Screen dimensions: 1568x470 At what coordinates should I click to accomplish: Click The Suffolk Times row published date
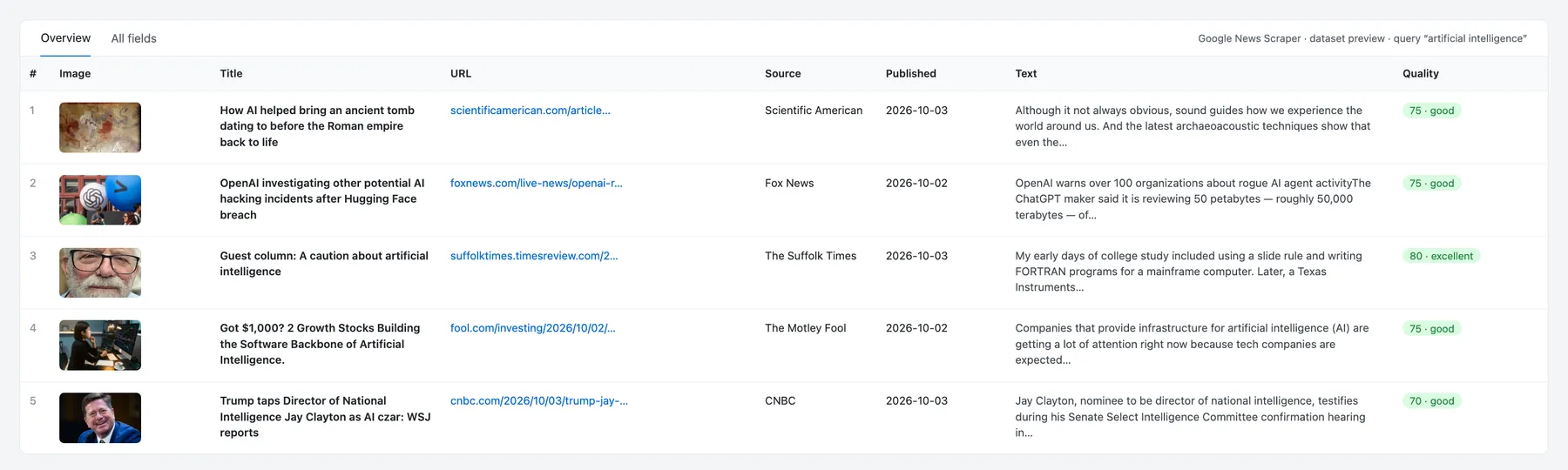point(916,256)
